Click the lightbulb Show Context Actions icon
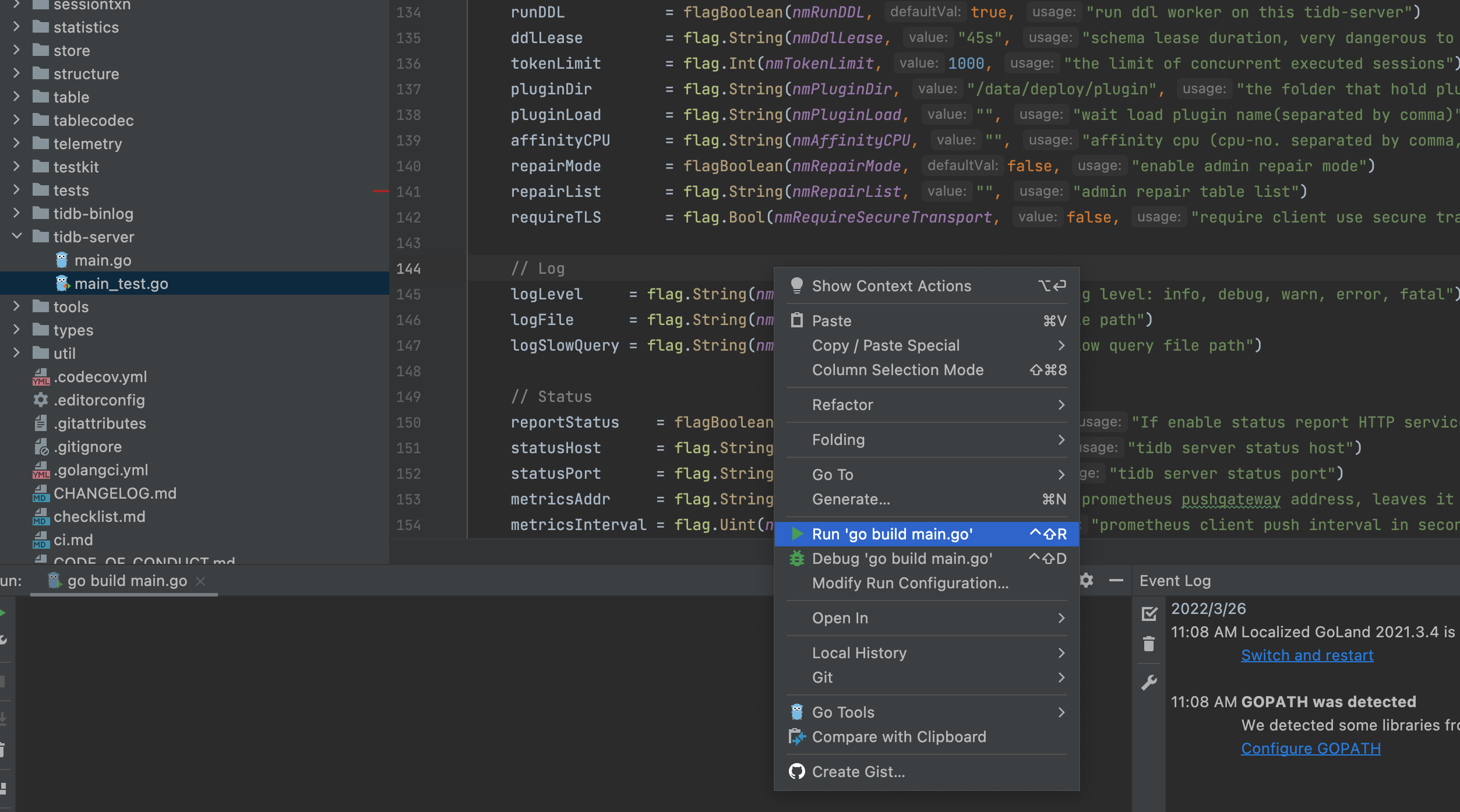This screenshot has width=1460, height=812. click(796, 285)
